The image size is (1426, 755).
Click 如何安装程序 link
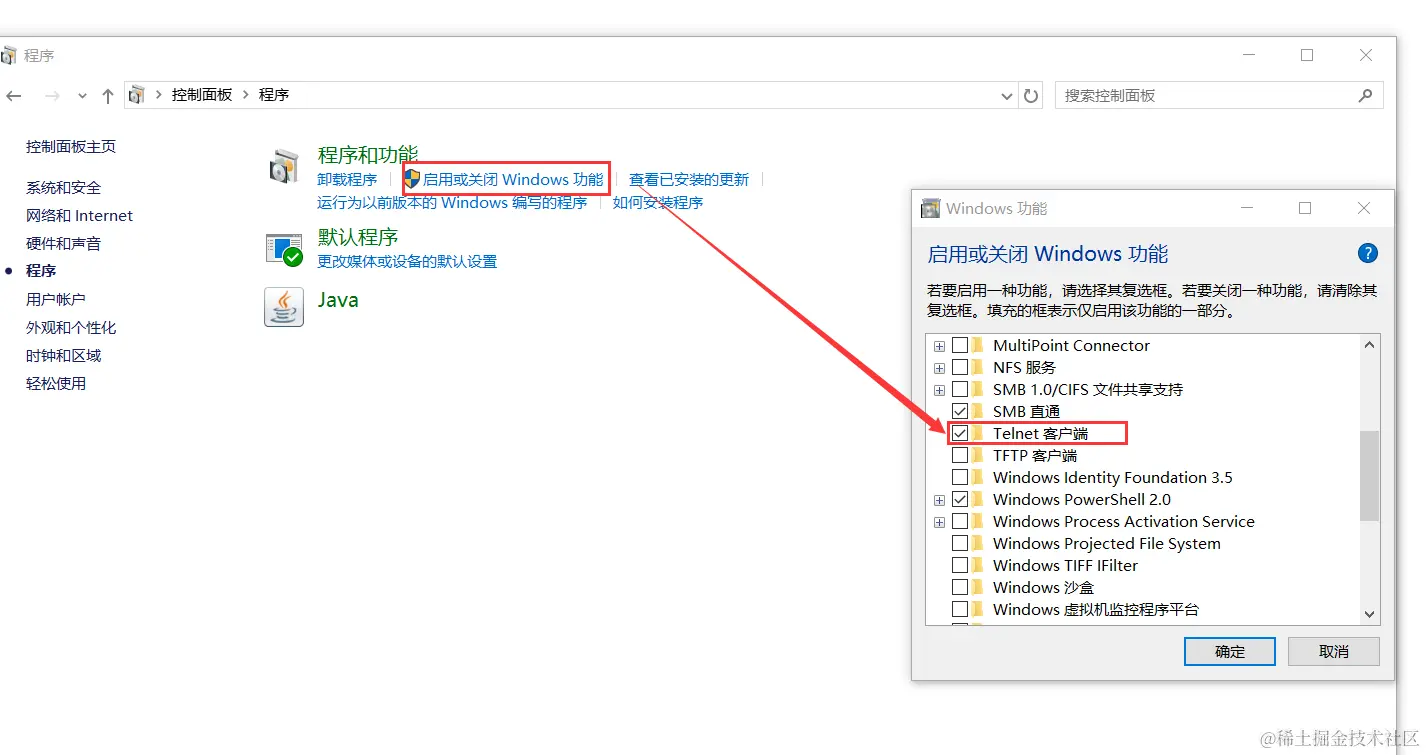[x=658, y=203]
